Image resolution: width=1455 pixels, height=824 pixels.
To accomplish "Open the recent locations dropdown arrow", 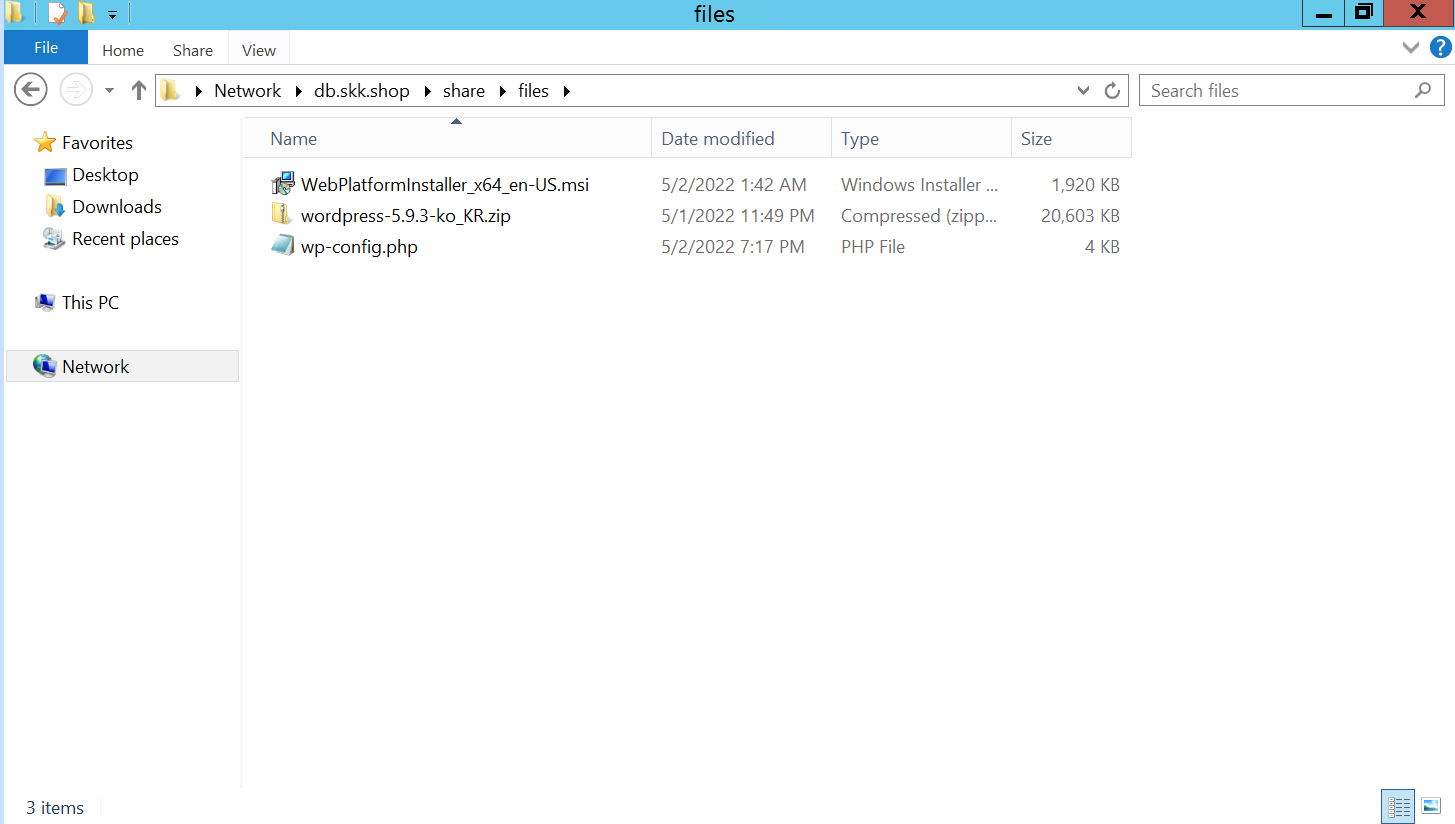I will (110, 91).
